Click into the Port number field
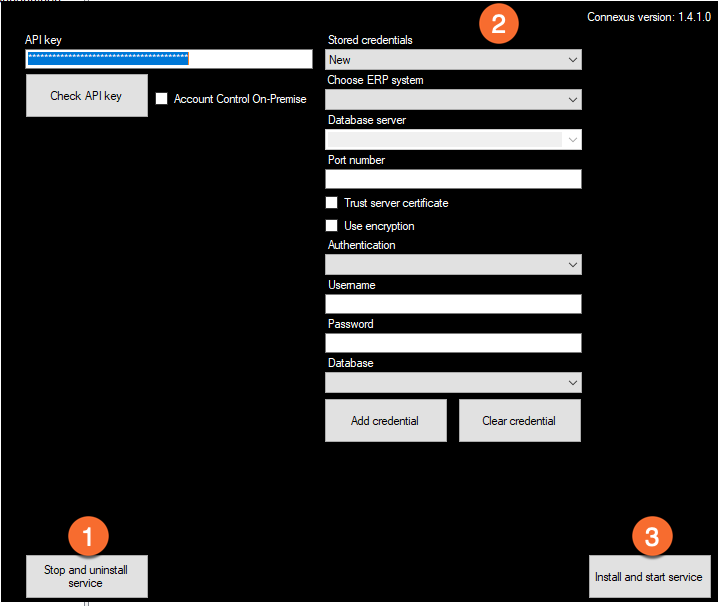 [x=453, y=179]
